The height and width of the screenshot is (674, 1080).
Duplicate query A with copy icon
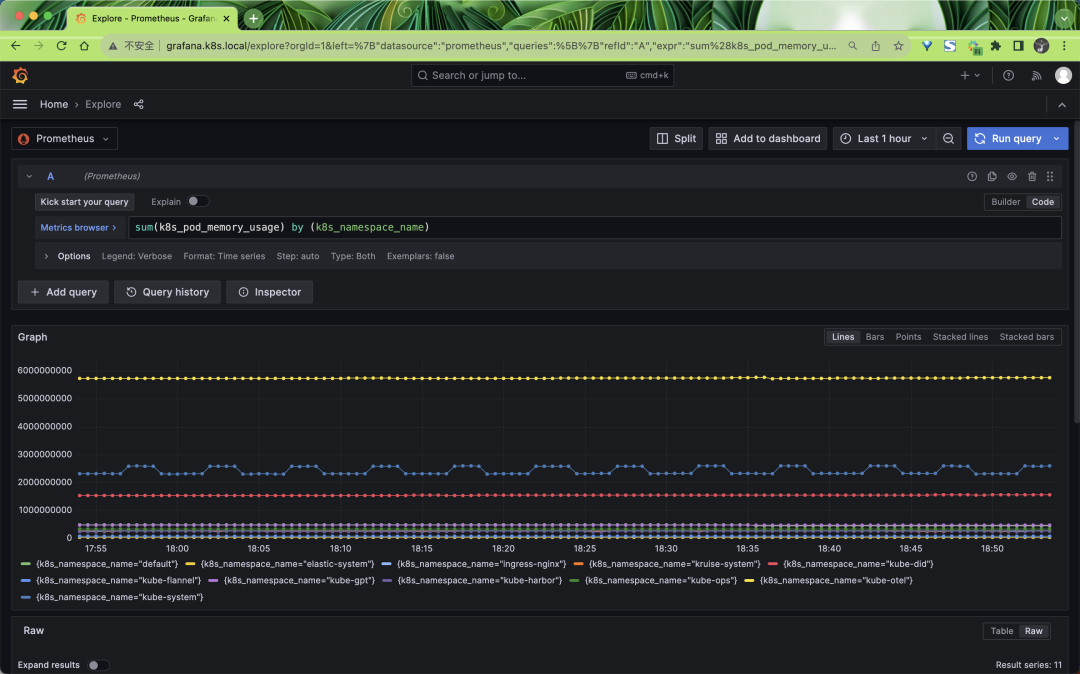(992, 176)
